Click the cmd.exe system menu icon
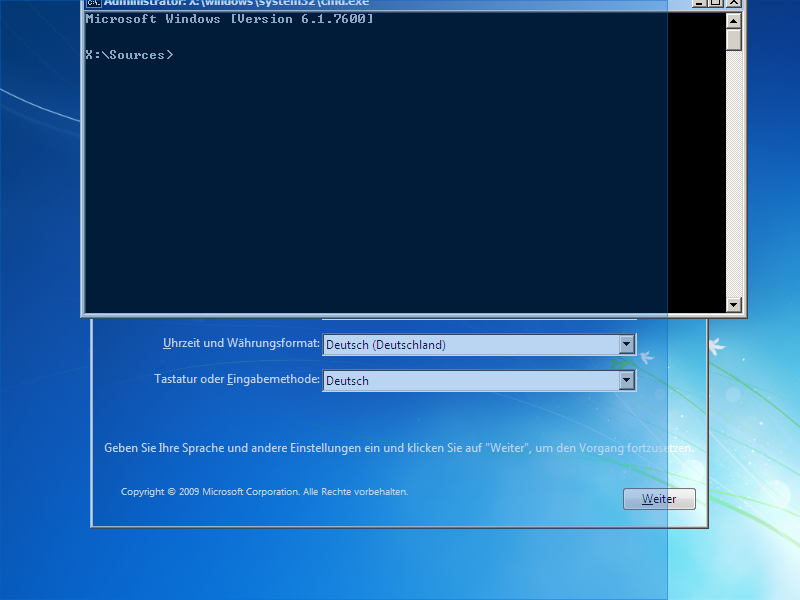 point(93,3)
